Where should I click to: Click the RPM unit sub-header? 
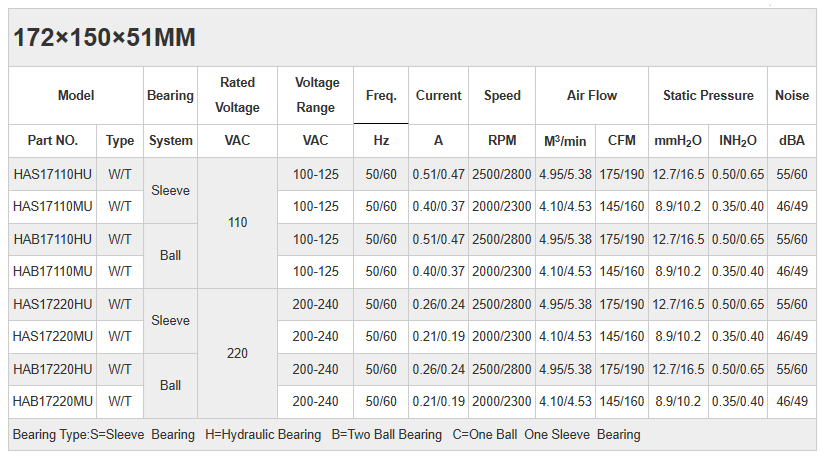pos(502,141)
